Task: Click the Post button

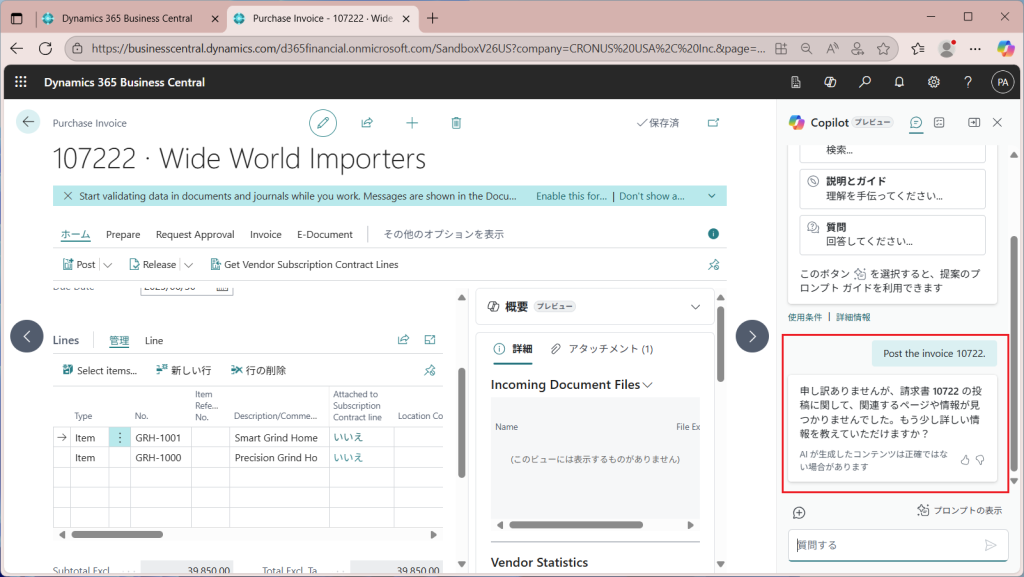Action: tap(79, 264)
